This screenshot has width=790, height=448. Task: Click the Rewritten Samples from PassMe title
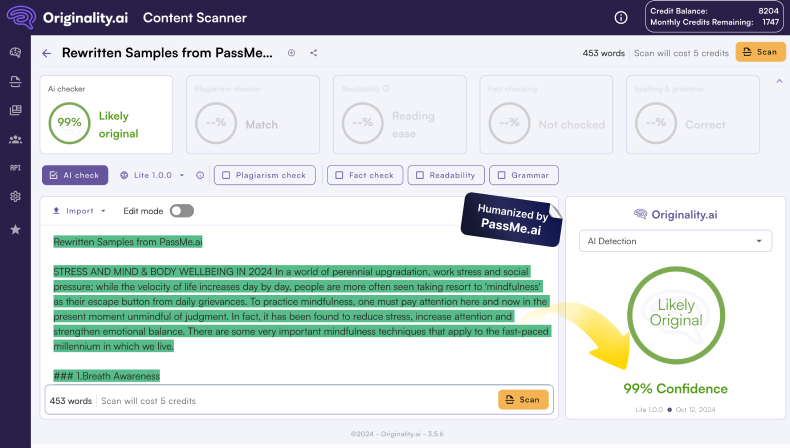point(167,53)
